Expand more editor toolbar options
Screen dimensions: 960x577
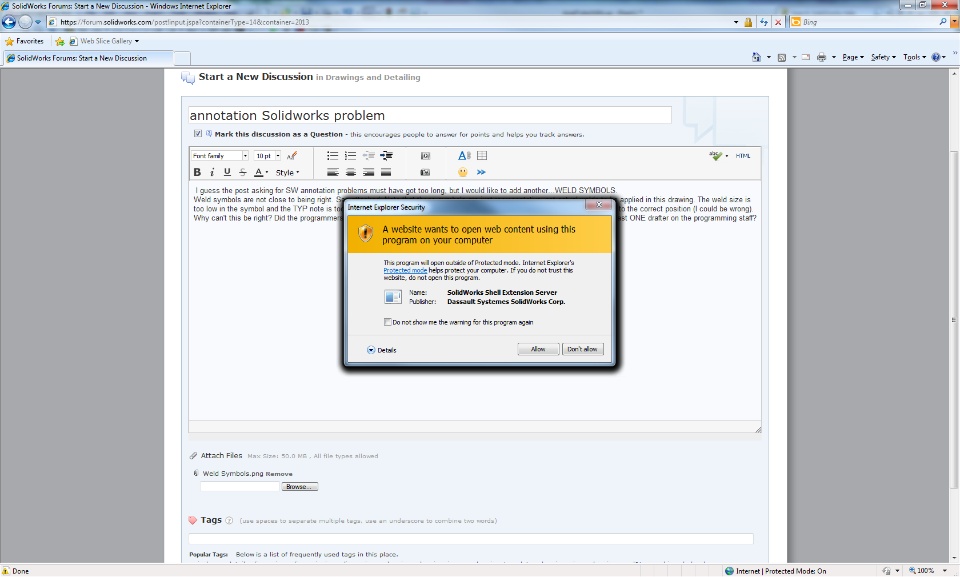point(481,173)
